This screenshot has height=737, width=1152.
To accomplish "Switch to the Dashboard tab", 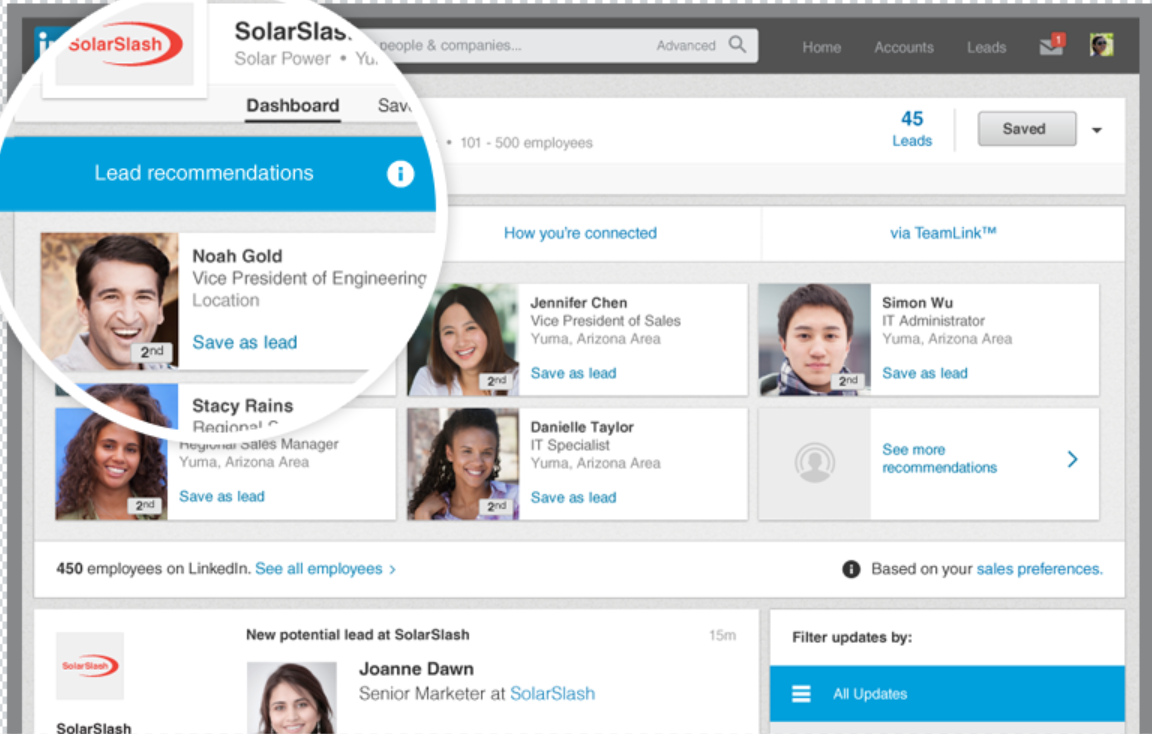I will pyautogui.click(x=292, y=106).
